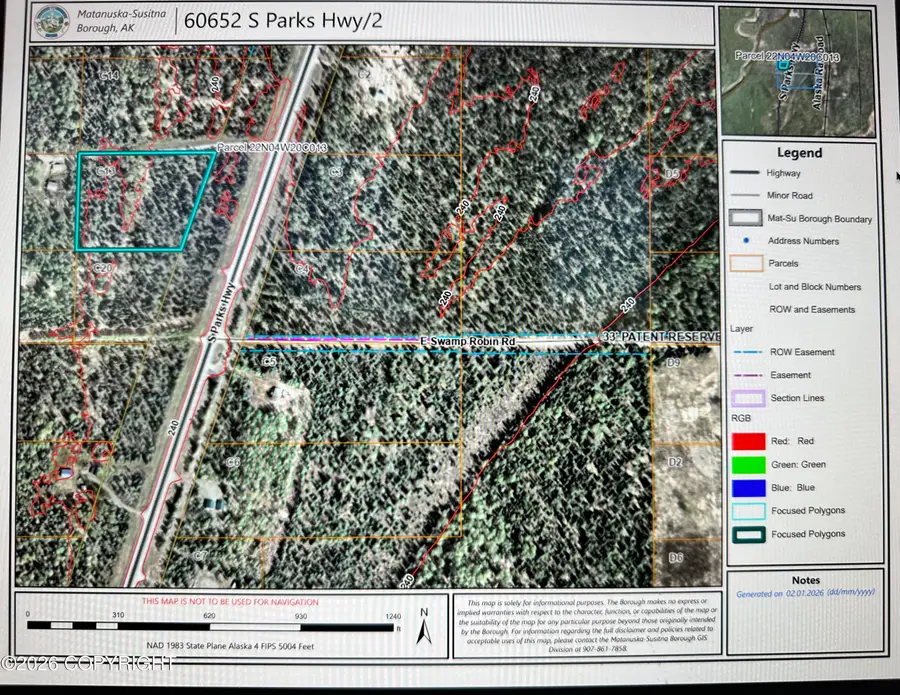The width and height of the screenshot is (900, 695).
Task: Select the Highway legend symbol
Action: (744, 172)
